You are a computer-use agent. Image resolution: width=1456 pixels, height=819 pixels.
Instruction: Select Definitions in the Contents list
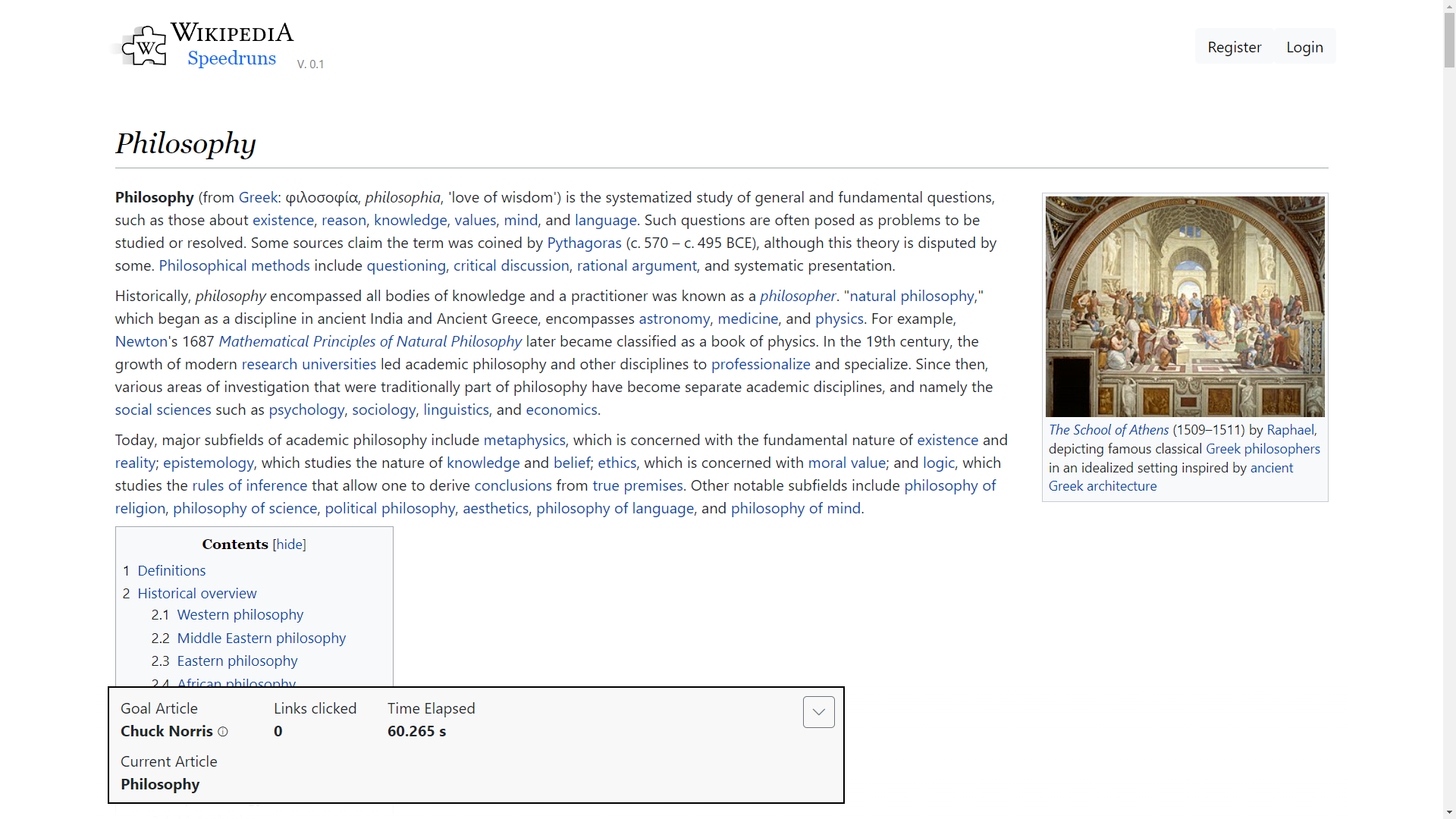[171, 570]
